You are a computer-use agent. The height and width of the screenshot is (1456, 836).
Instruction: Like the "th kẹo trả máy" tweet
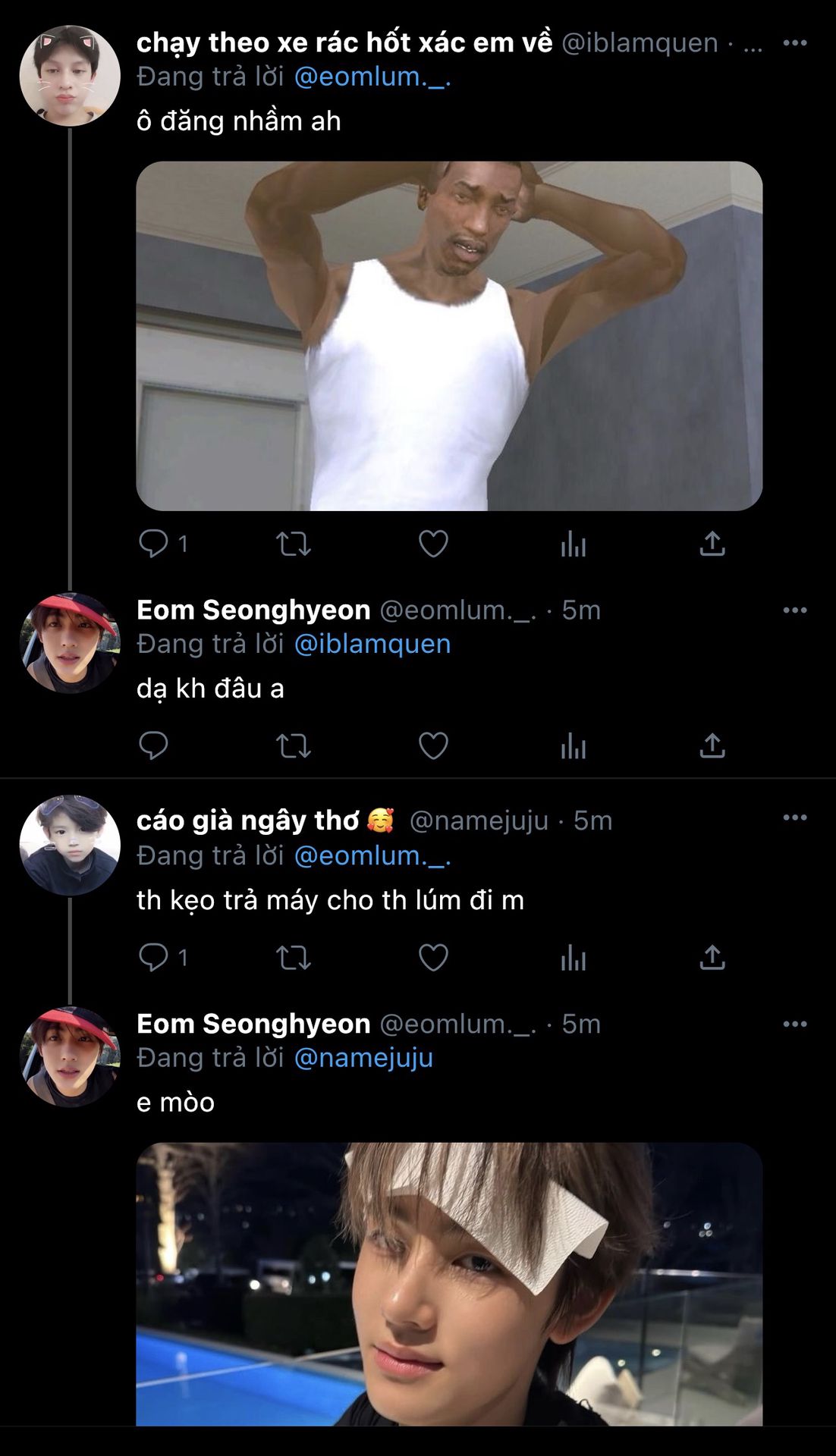click(x=433, y=958)
